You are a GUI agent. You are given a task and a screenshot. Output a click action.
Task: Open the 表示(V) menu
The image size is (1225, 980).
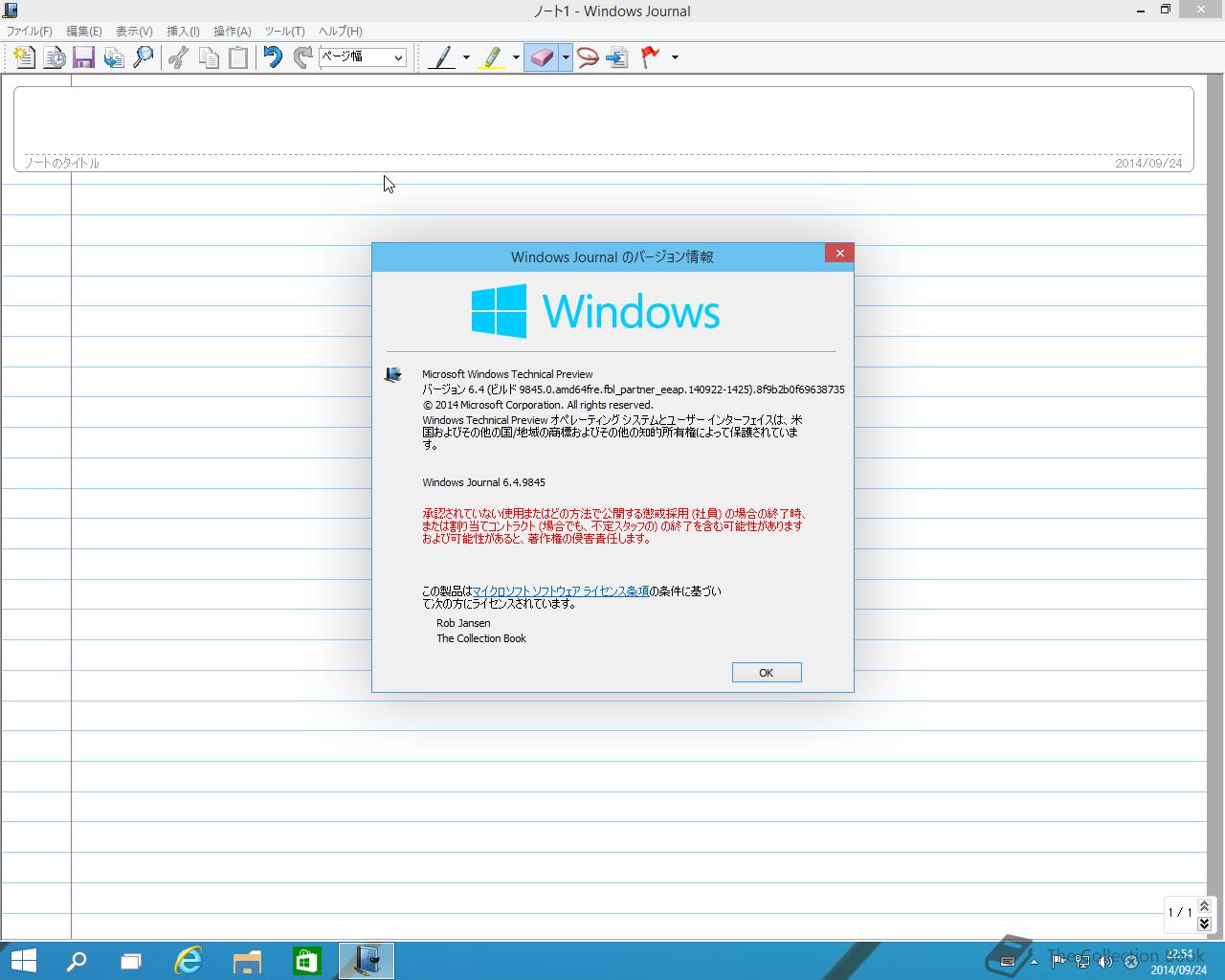point(134,32)
